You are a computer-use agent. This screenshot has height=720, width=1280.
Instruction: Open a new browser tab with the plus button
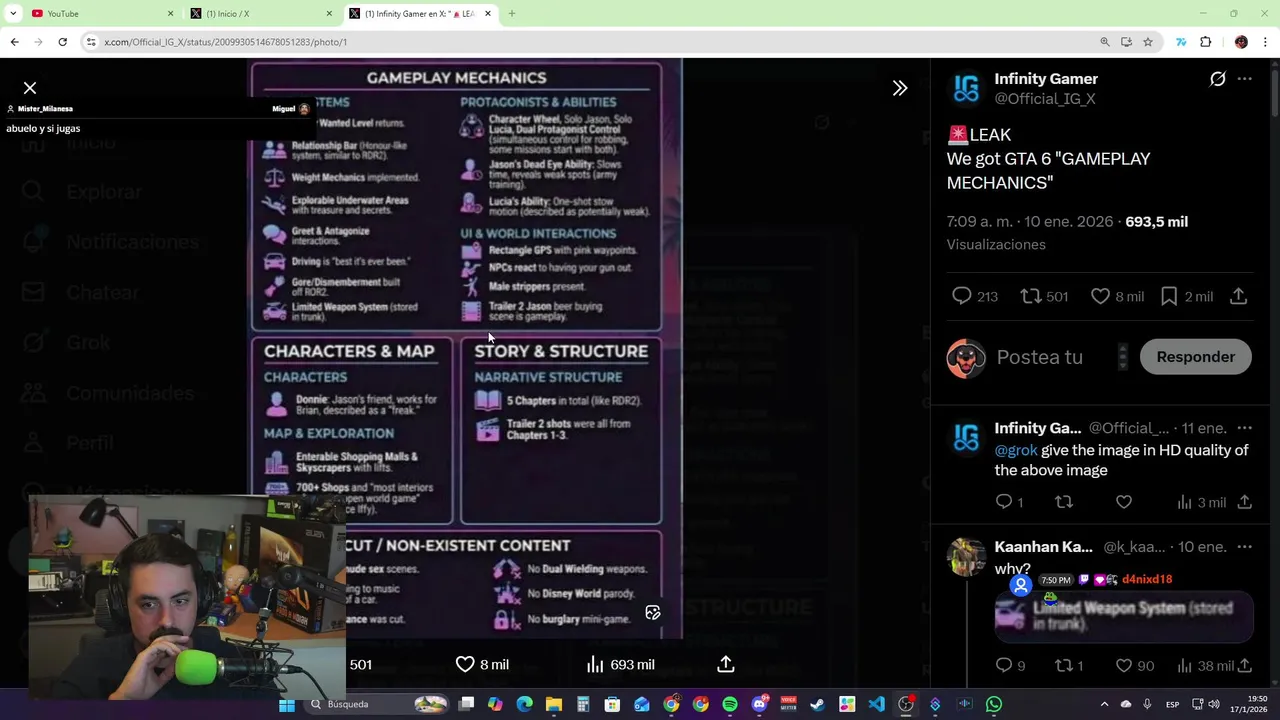(x=512, y=13)
